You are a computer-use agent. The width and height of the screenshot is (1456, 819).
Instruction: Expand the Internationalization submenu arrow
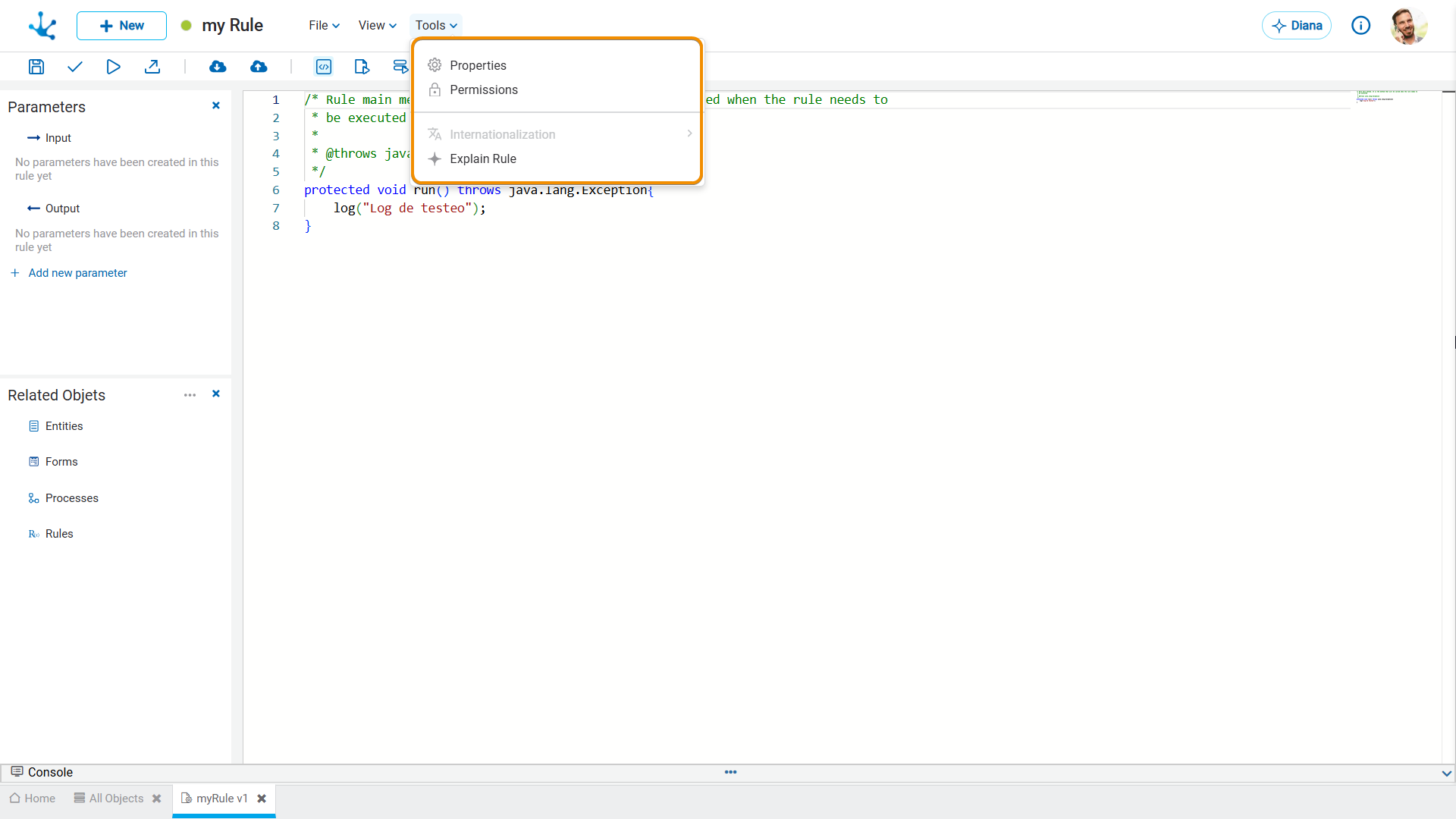689,133
